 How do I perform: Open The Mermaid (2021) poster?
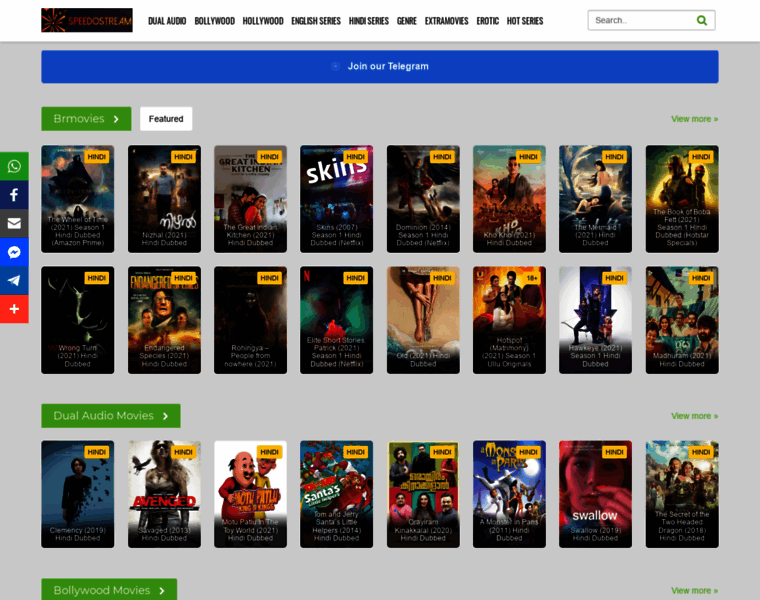click(x=595, y=199)
